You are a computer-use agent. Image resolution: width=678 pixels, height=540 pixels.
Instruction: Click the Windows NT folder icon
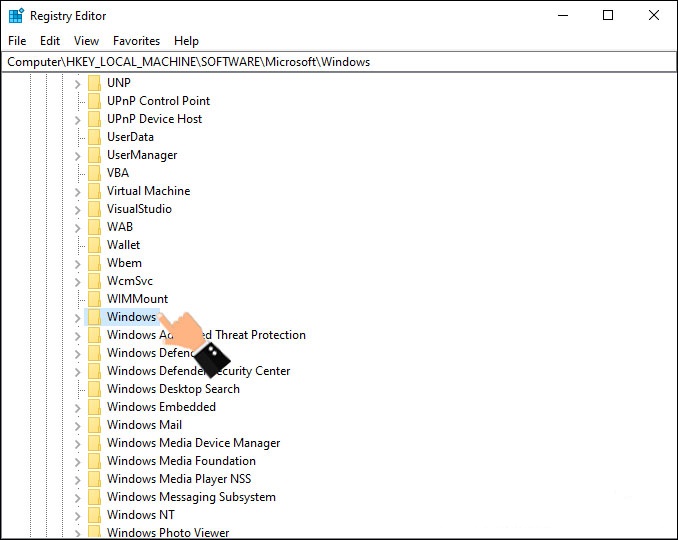pyautogui.click(x=94, y=515)
